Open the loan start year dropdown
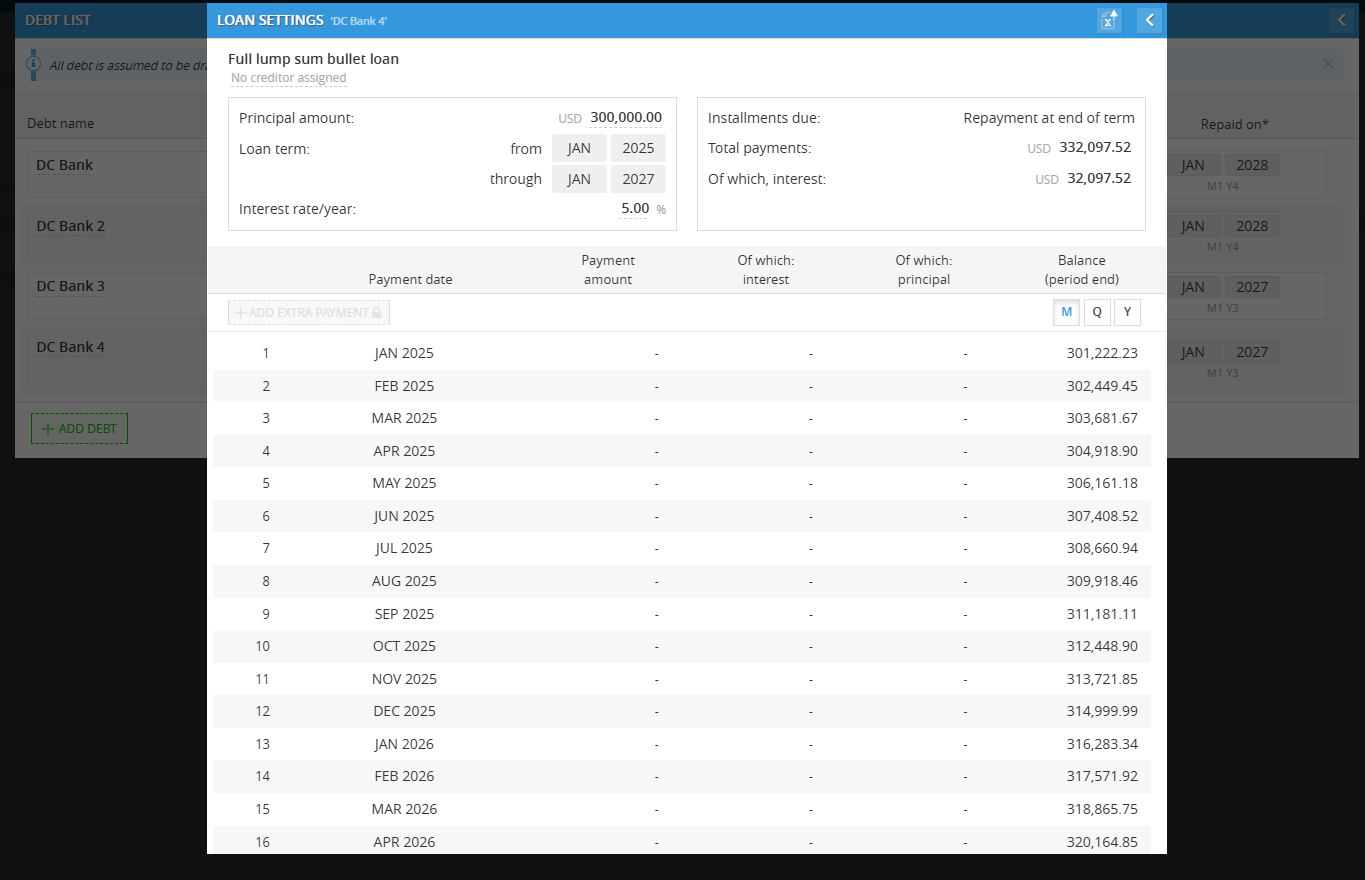This screenshot has width=1365, height=880. click(638, 148)
